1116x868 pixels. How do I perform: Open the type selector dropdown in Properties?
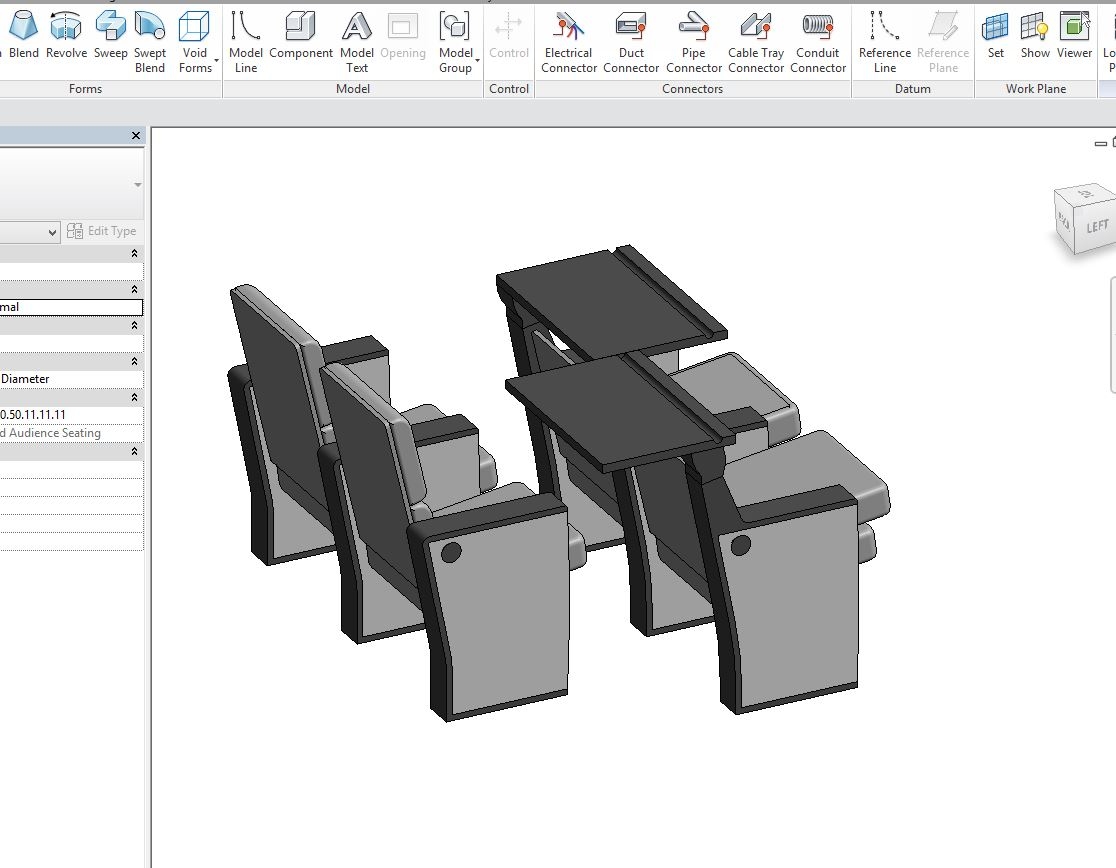138,185
